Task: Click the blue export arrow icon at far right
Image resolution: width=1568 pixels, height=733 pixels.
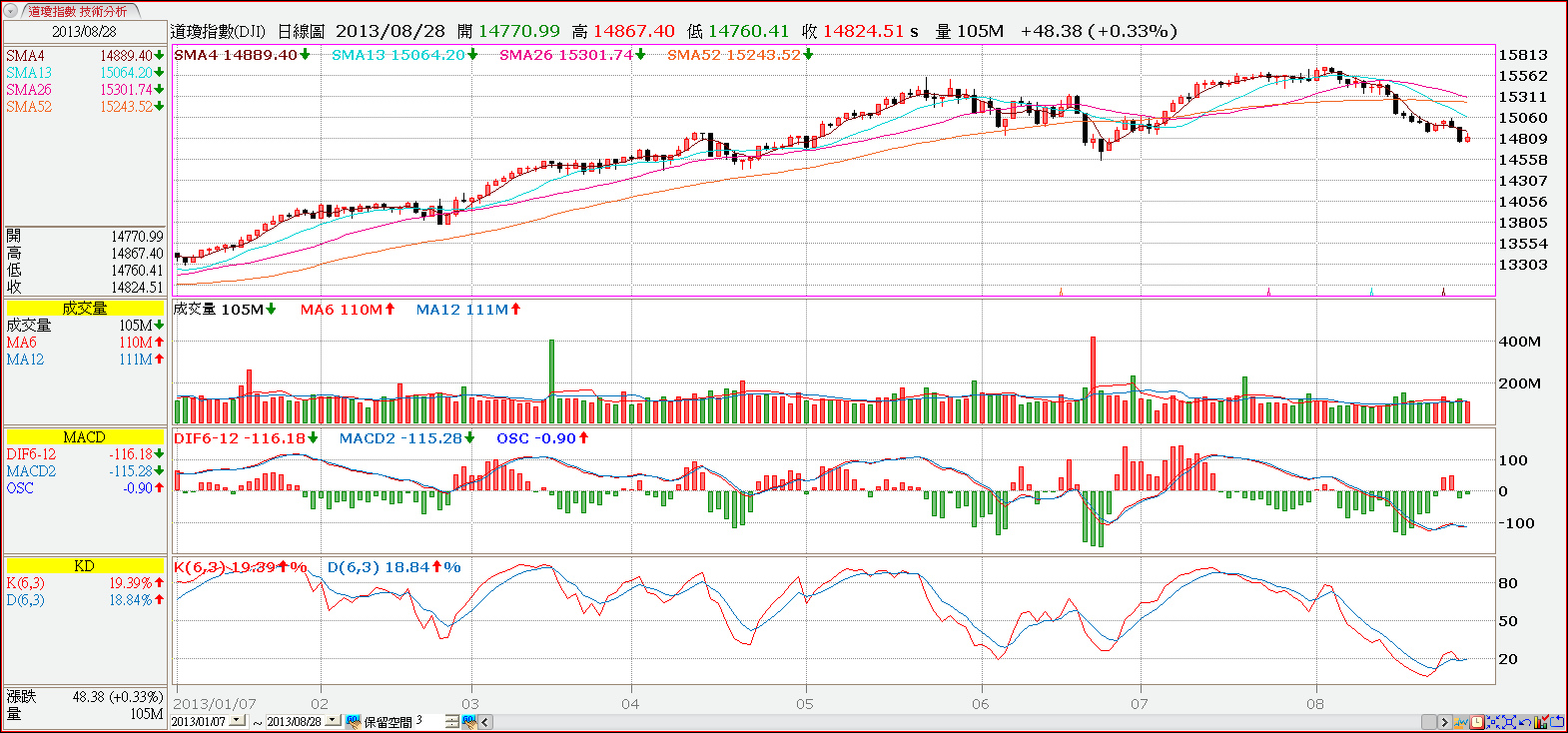Action: pyautogui.click(x=1557, y=722)
